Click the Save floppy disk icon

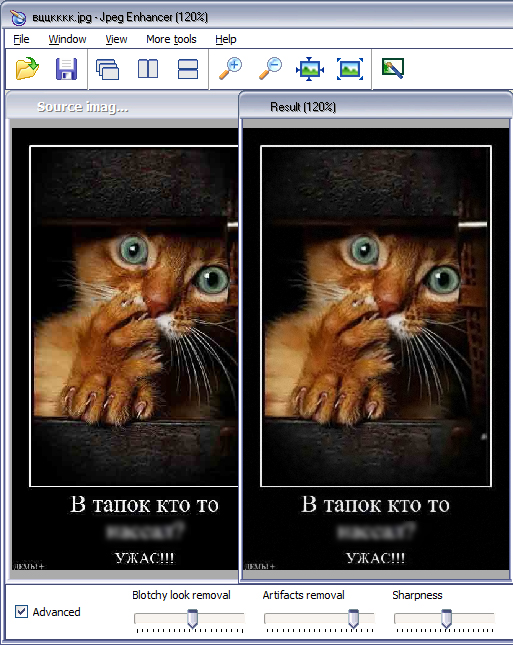click(66, 69)
